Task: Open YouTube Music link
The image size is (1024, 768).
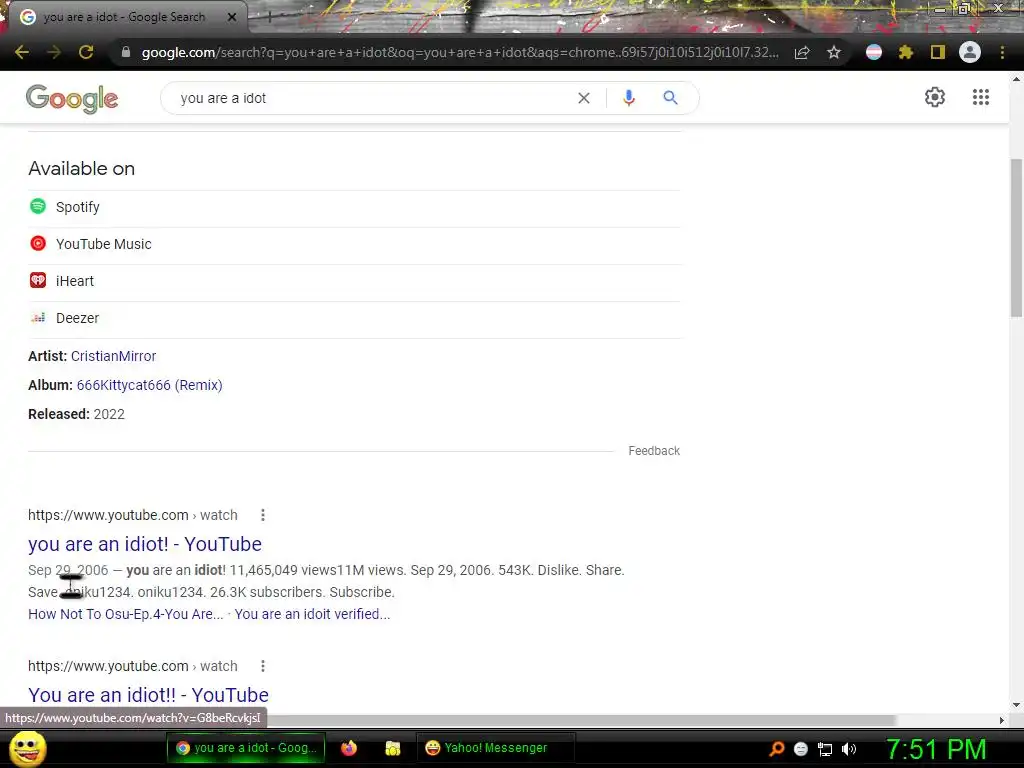Action: pos(104,244)
